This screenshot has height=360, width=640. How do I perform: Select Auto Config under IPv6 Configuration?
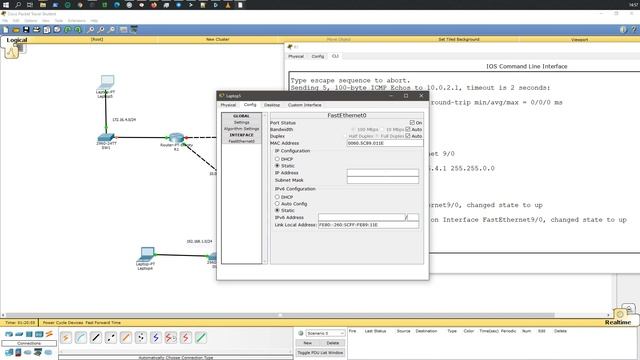(277, 203)
